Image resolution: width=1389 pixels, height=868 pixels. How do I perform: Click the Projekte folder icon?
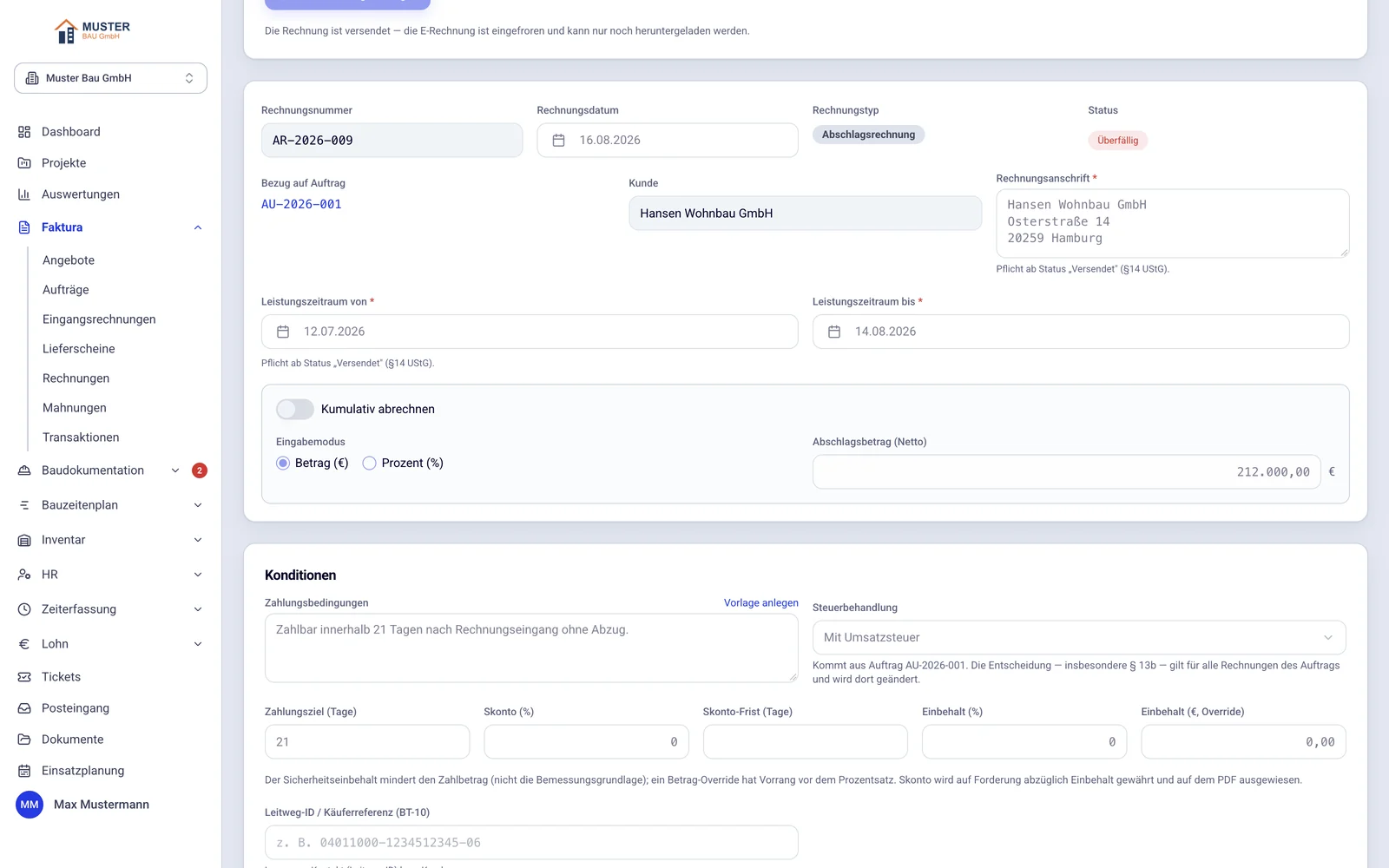(x=24, y=163)
